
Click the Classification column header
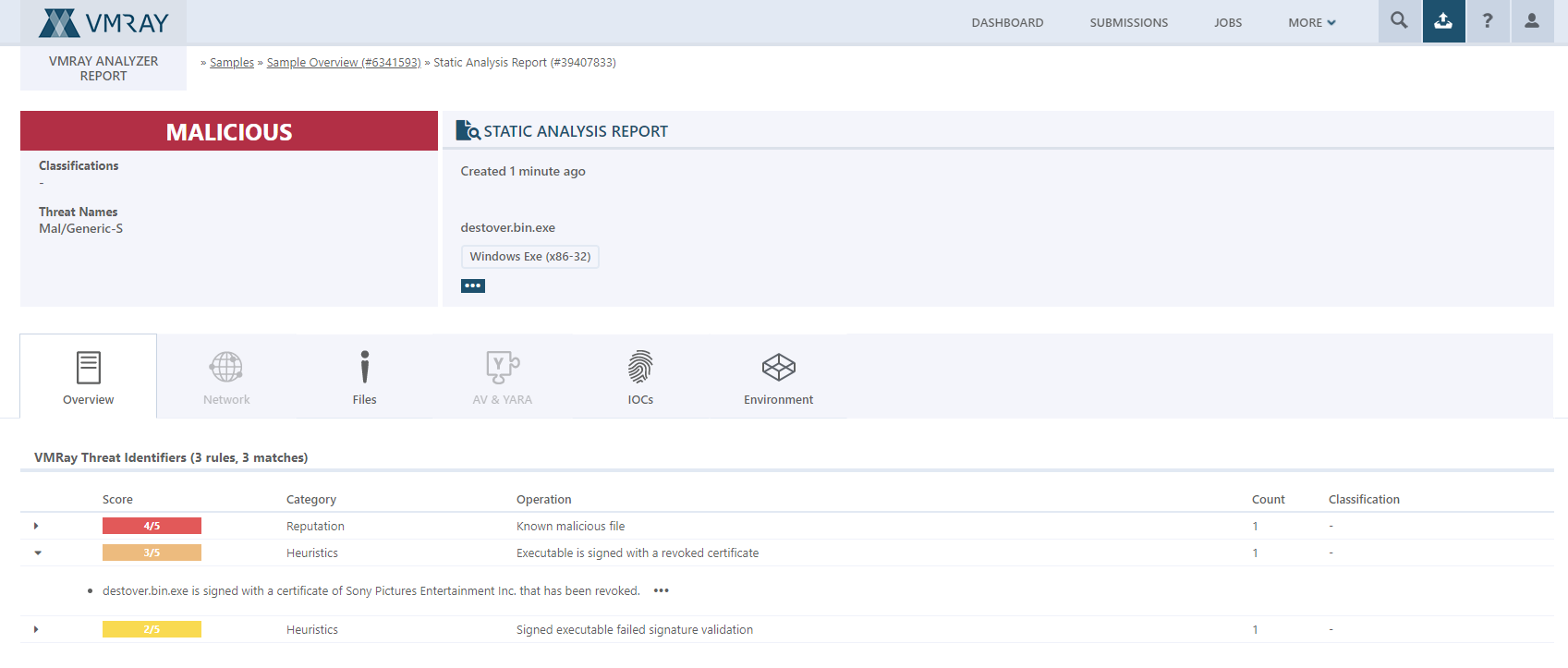click(1364, 500)
